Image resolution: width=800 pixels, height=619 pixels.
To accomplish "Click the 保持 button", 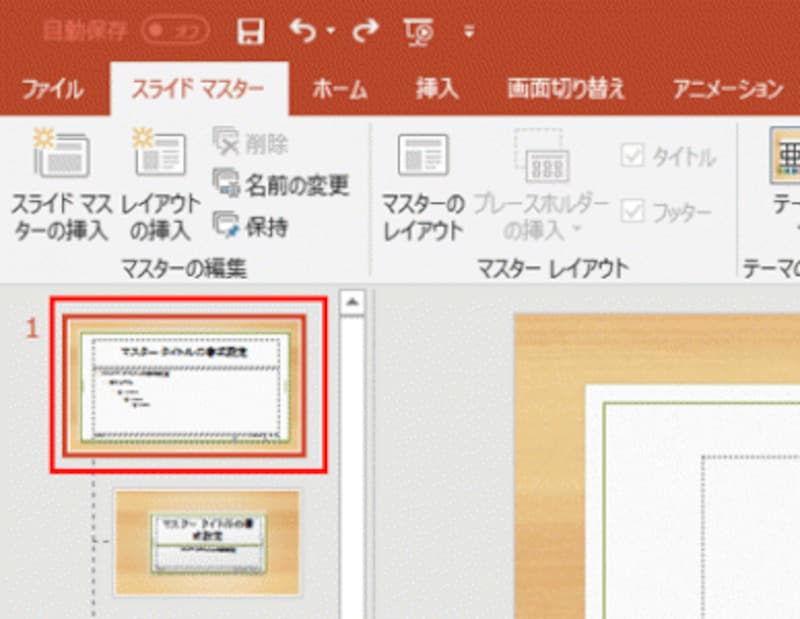I will (250, 226).
